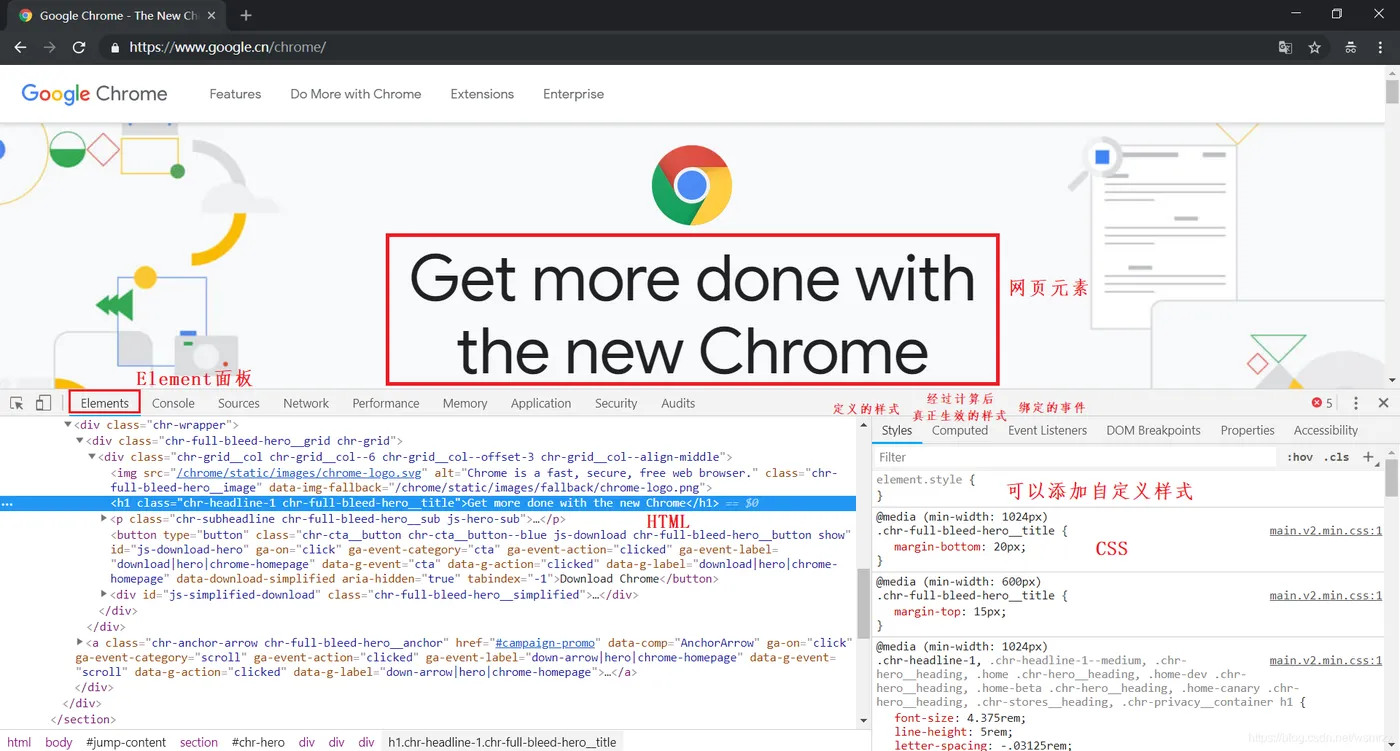Click the padlock site info icon
The image size is (1400, 751).
pyautogui.click(x=115, y=47)
